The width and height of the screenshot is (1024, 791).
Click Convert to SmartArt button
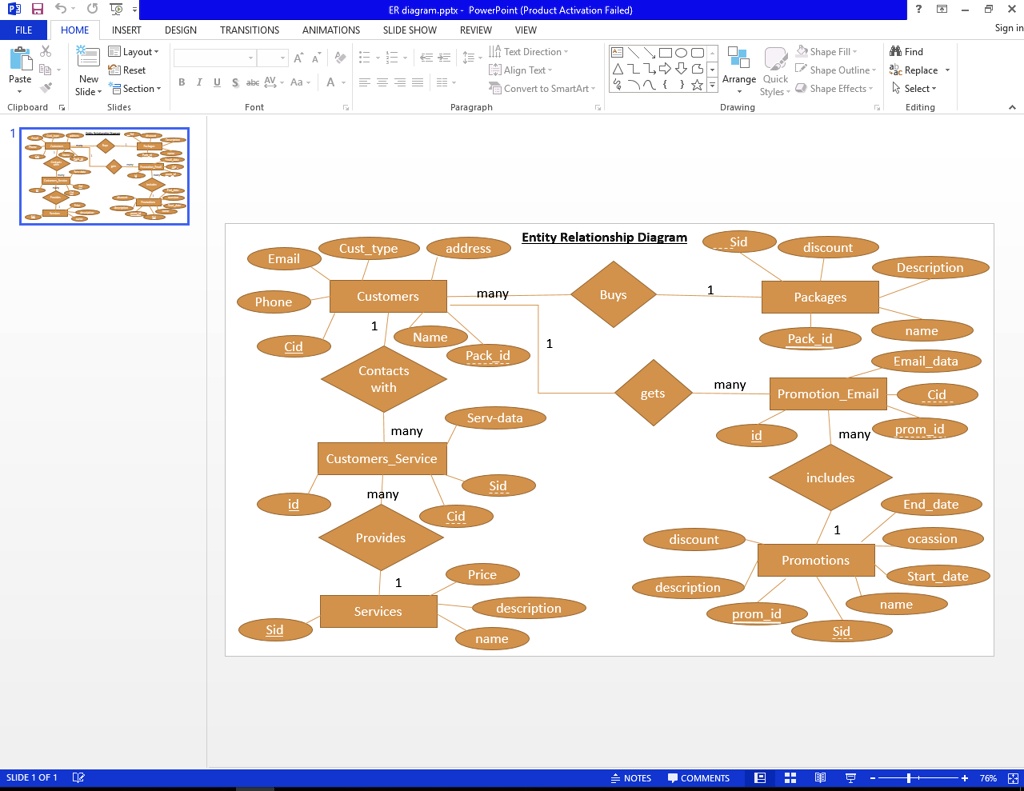pos(542,88)
